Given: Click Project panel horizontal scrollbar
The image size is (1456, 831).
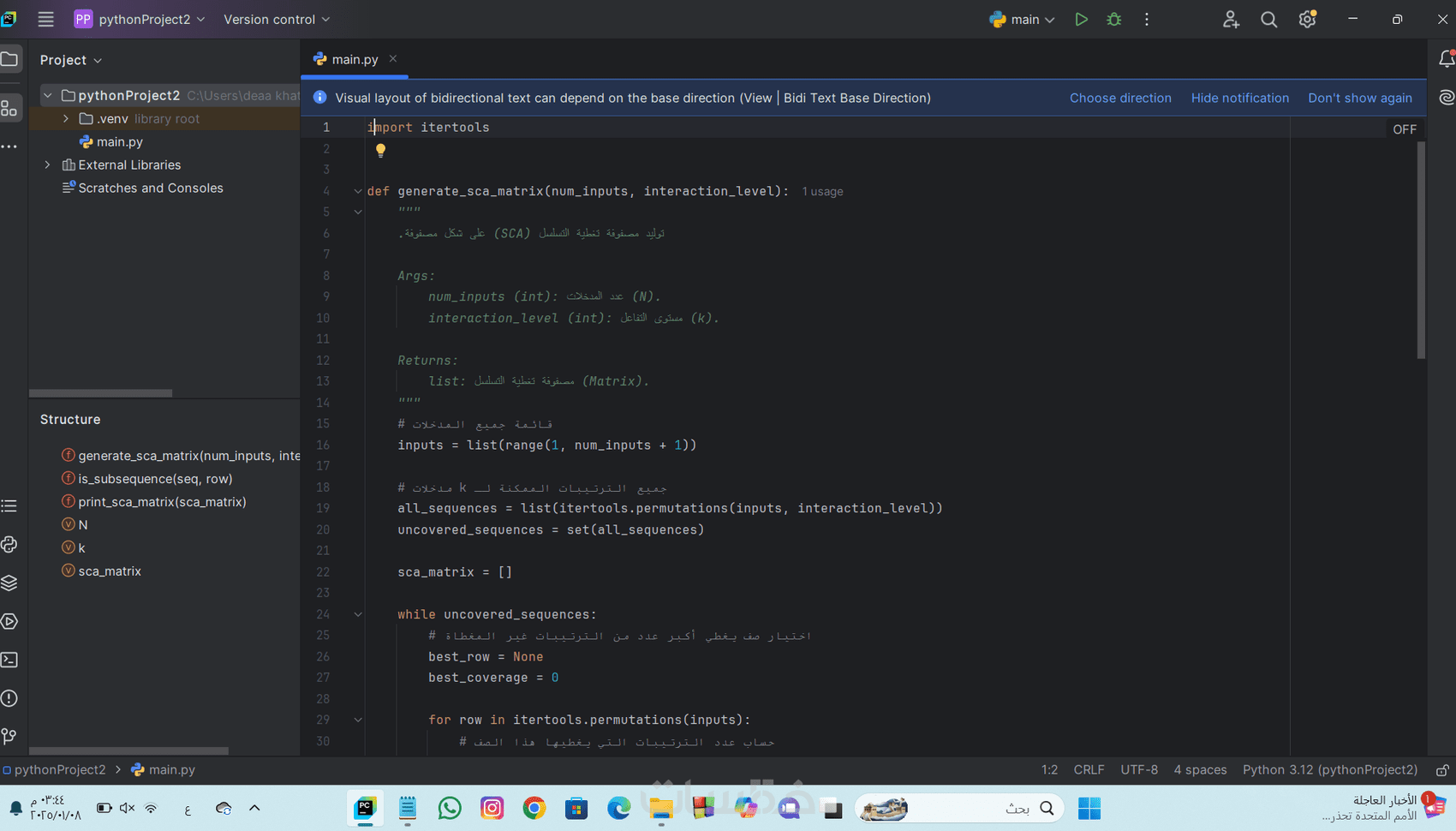Looking at the screenshot, I should pyautogui.click(x=100, y=393).
